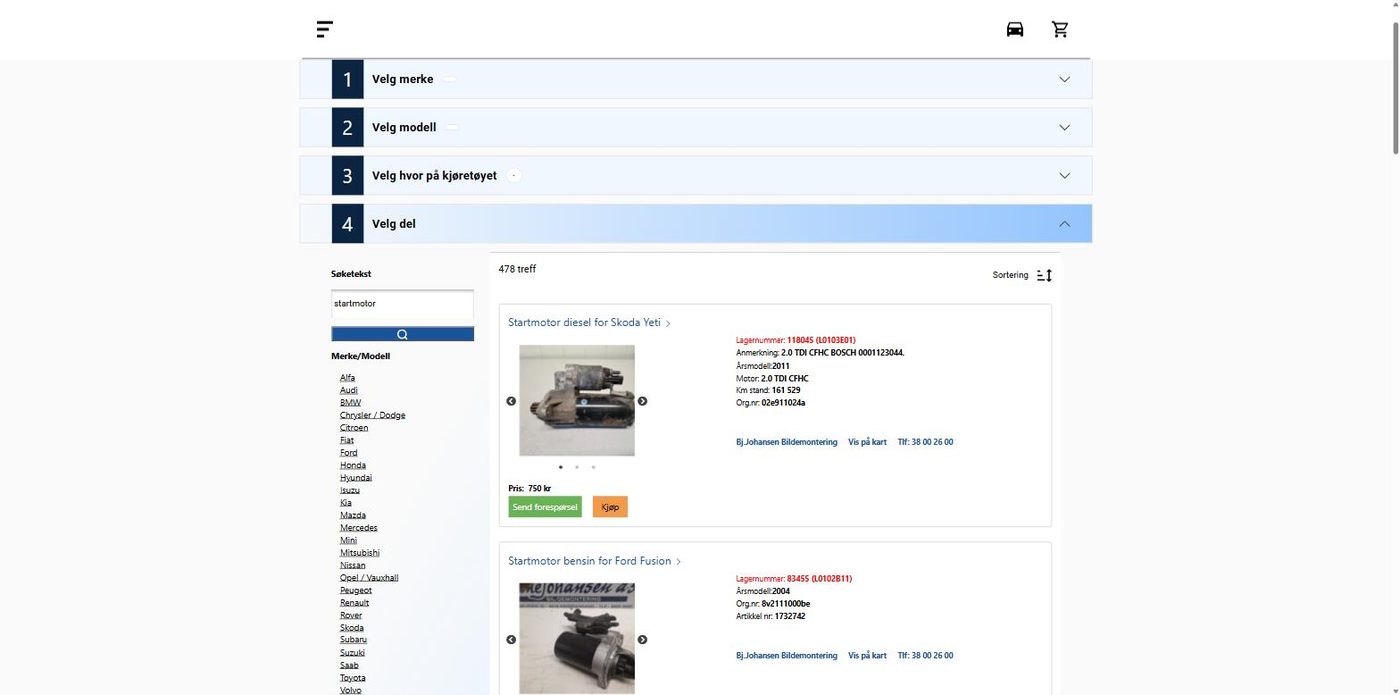This screenshot has width=1400, height=695.
Task: Open the shopping cart icon
Action: 1060,29
